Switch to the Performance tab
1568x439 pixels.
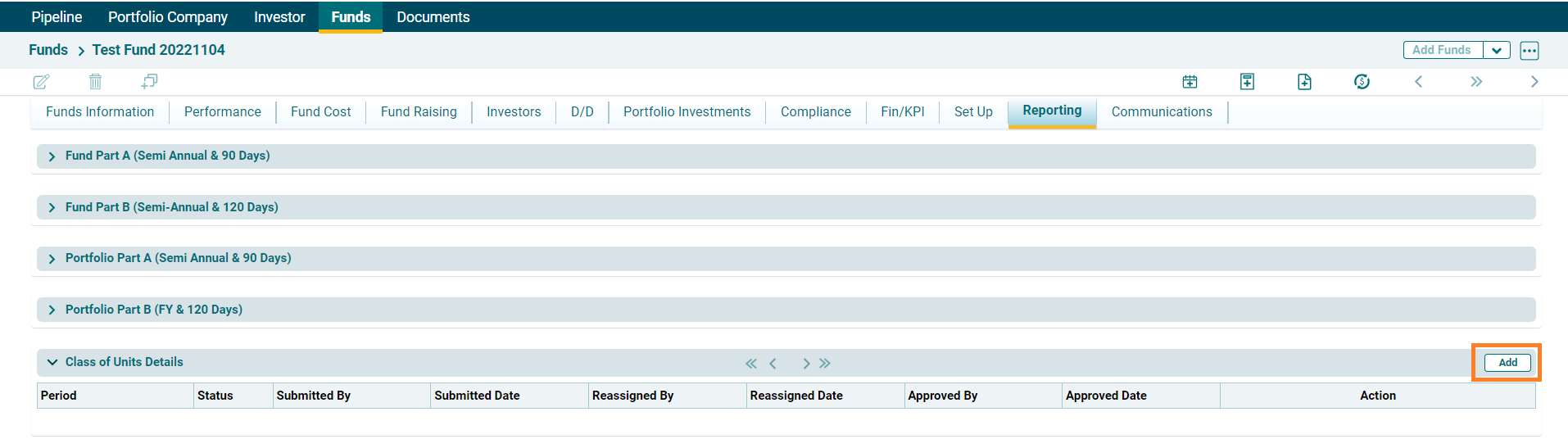222,112
